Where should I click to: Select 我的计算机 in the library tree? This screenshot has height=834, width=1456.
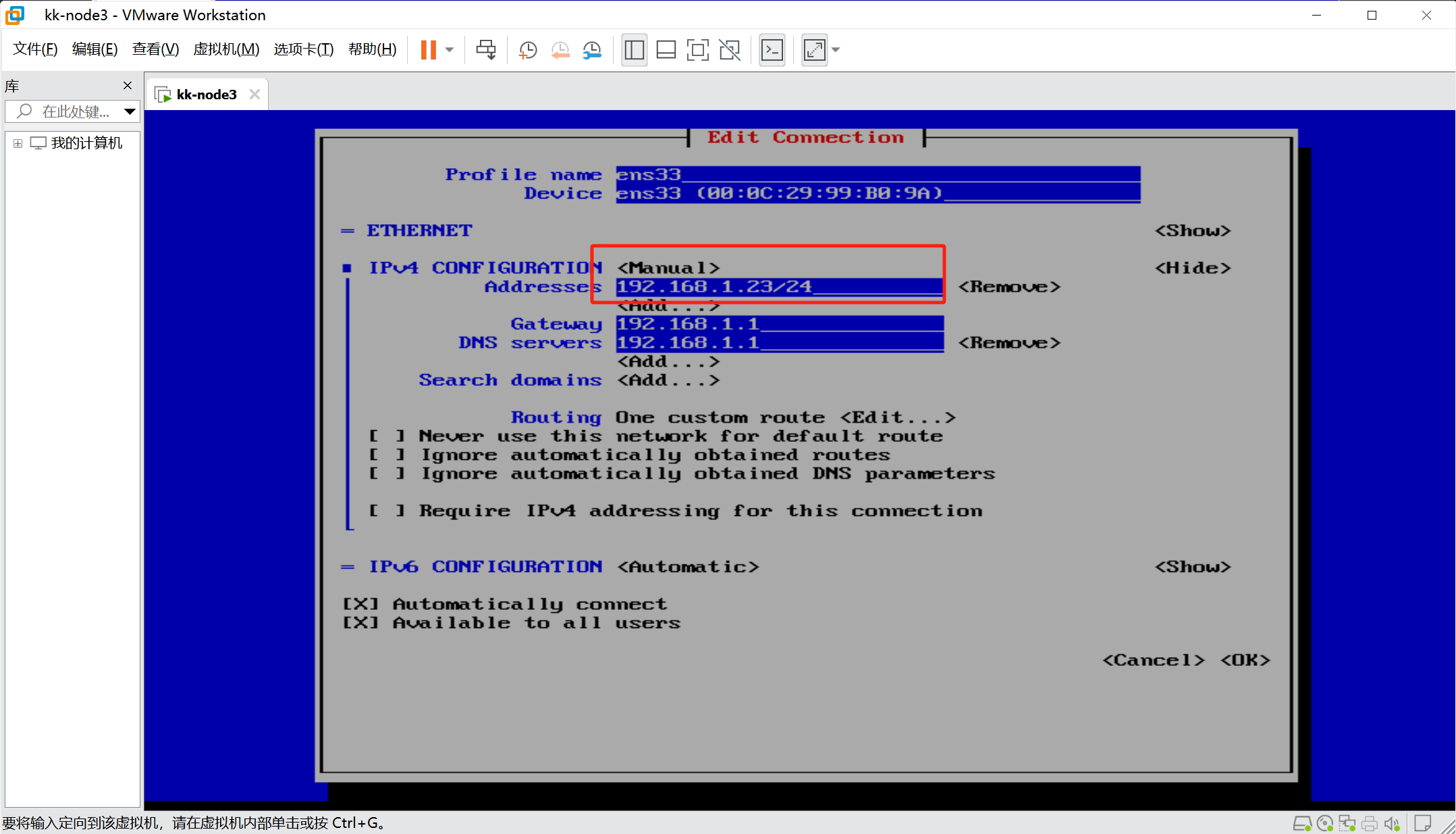coord(86,143)
